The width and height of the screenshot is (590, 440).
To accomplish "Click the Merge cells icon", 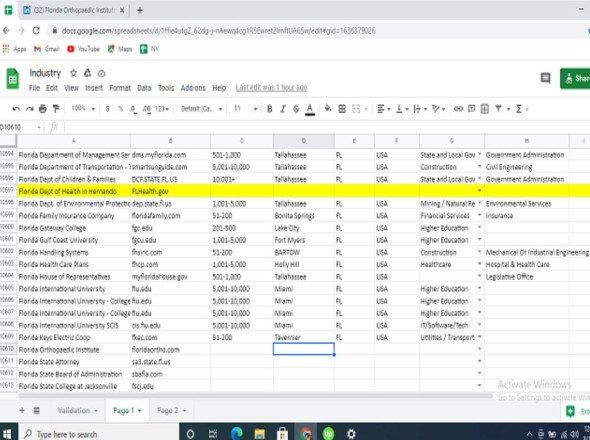I will pos(356,109).
